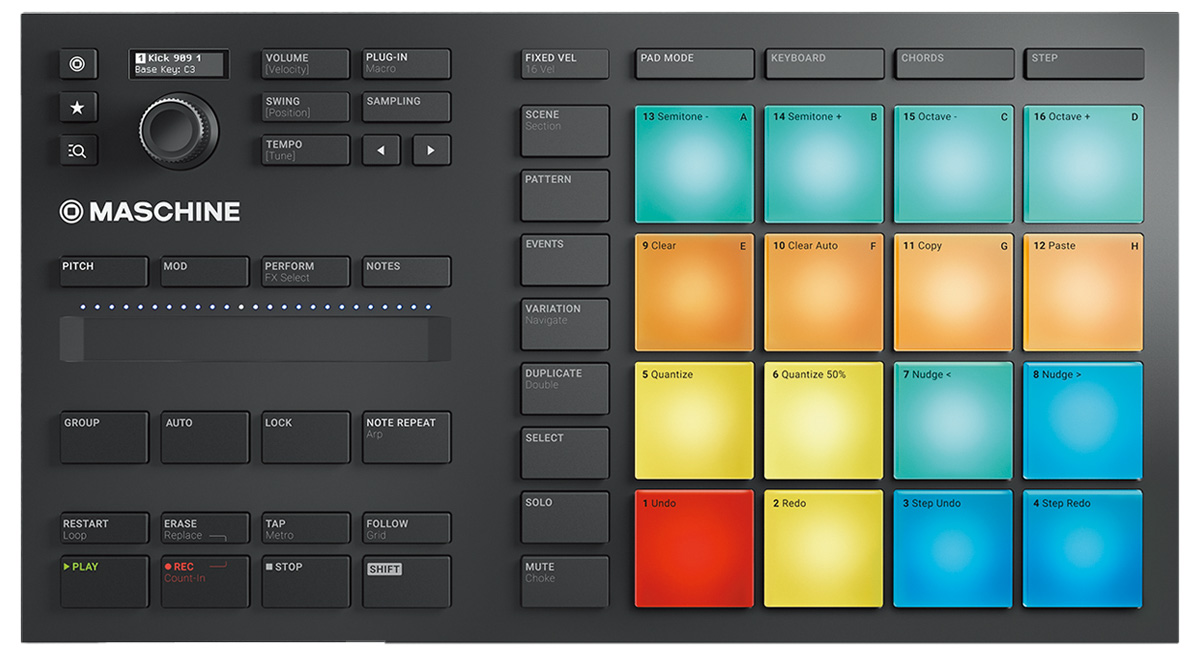
Task: Toggle the SOLO button
Action: pyautogui.click(x=564, y=518)
